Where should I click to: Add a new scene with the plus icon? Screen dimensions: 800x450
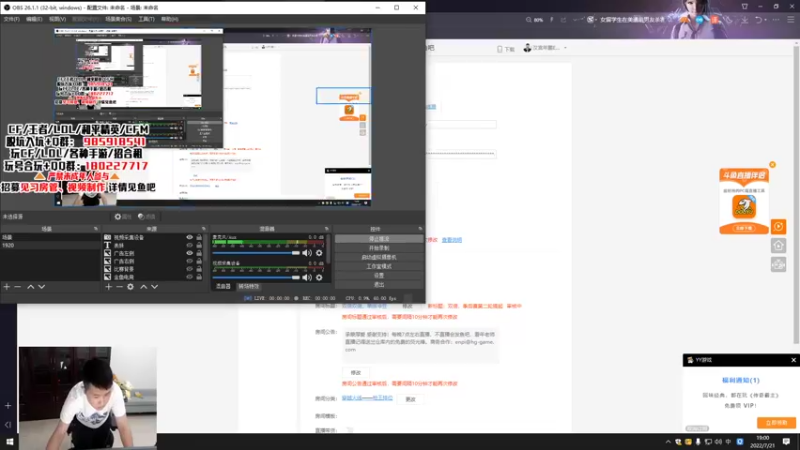[7, 287]
